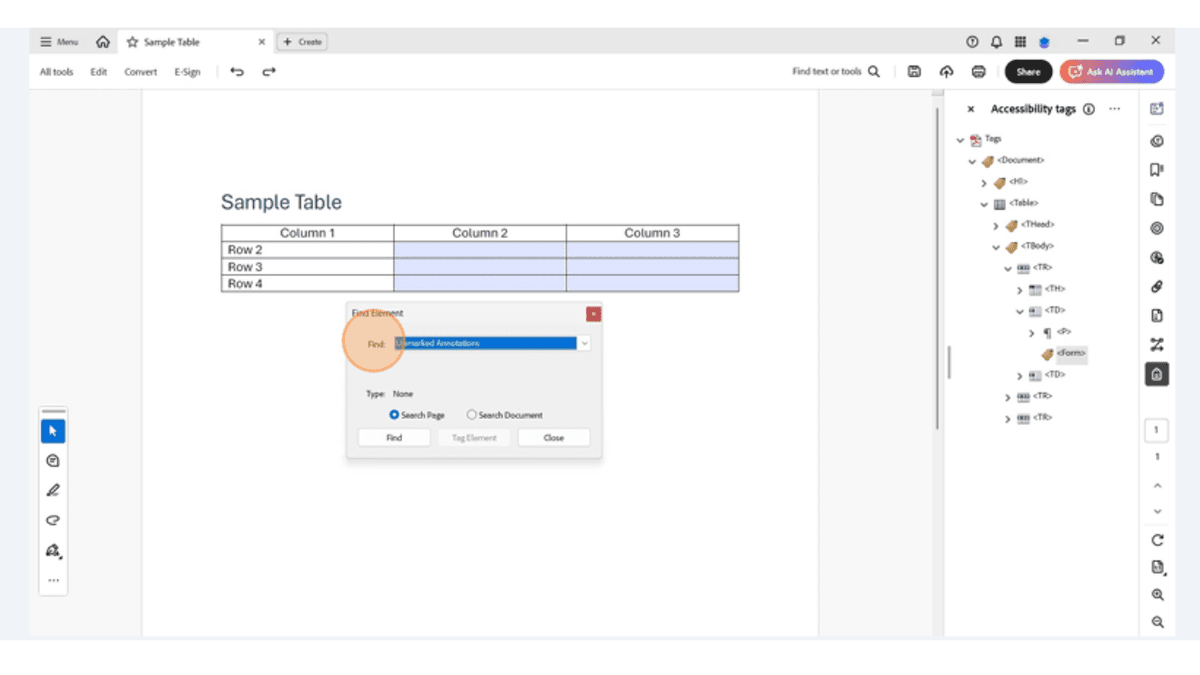1200x675 pixels.
Task: Select the Search Document radio button
Action: [x=470, y=414]
